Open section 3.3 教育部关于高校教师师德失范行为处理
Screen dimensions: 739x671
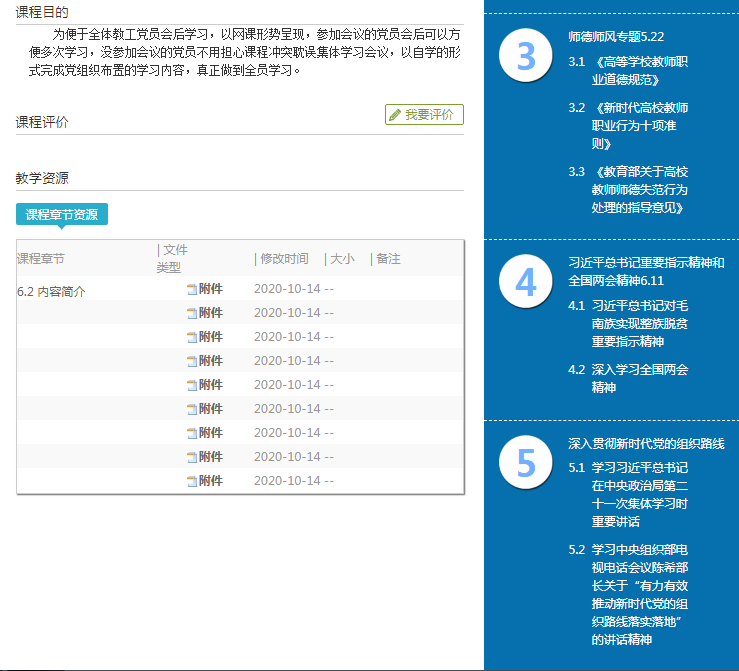pyautogui.click(x=640, y=189)
